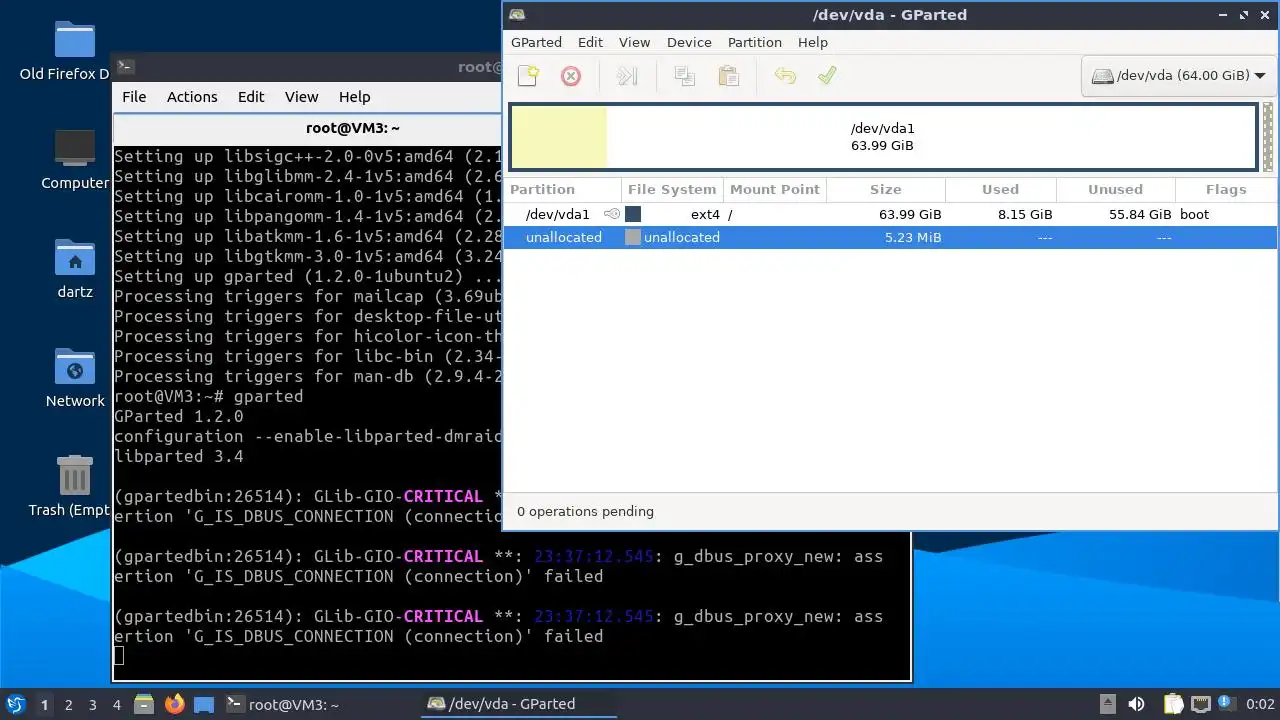Click the yellow used-space area of the disk graphic

pyautogui.click(x=559, y=137)
